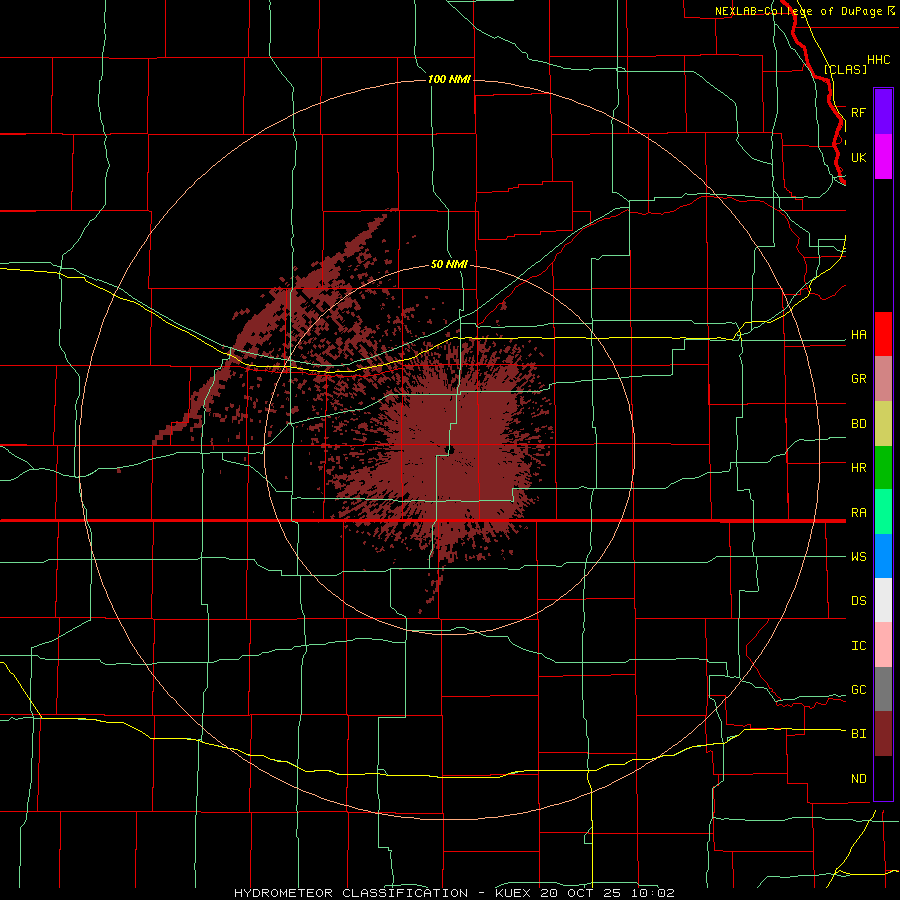
Task: Click the '100 NMI' range ring label
Action: coord(449,79)
